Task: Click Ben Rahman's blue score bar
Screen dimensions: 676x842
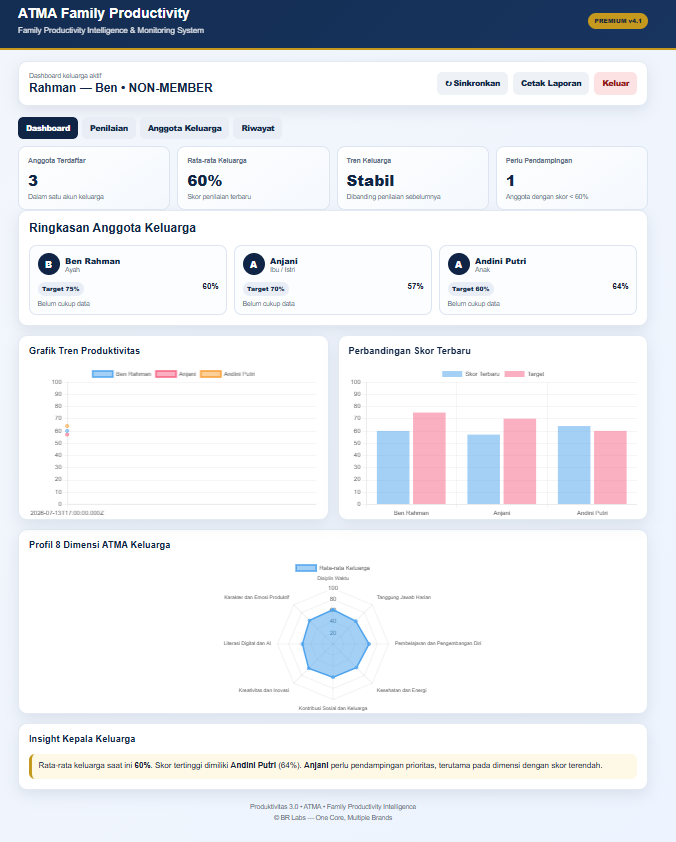Action: point(393,467)
